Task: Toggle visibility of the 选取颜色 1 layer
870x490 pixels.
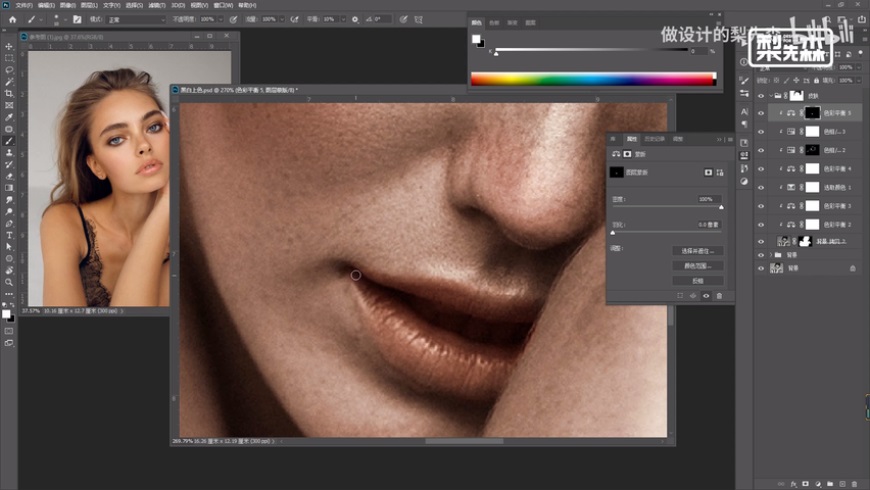Action: point(761,187)
